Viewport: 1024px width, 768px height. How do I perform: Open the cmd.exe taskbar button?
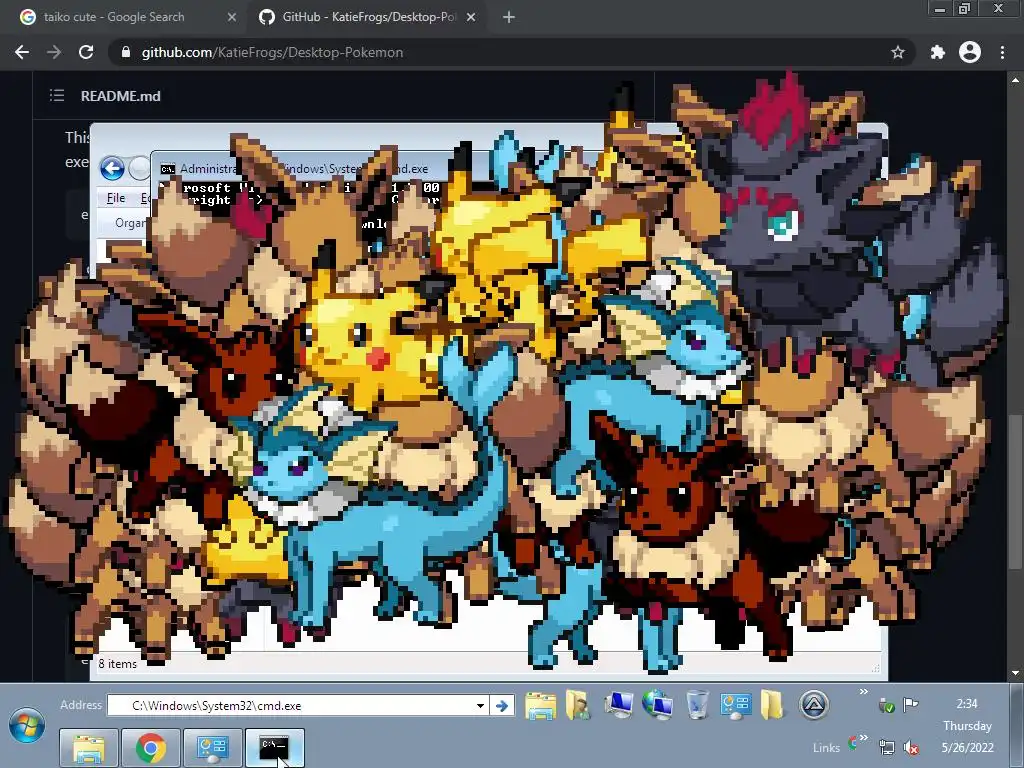tap(275, 748)
